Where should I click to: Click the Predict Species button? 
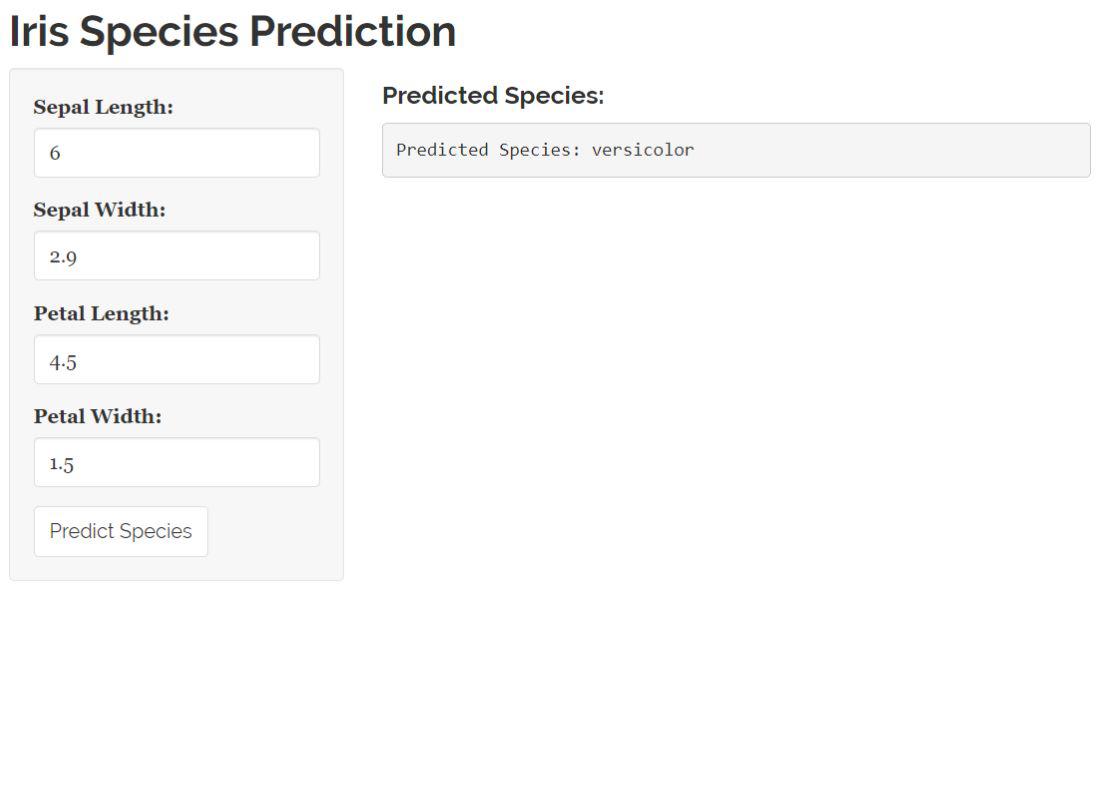coord(121,531)
